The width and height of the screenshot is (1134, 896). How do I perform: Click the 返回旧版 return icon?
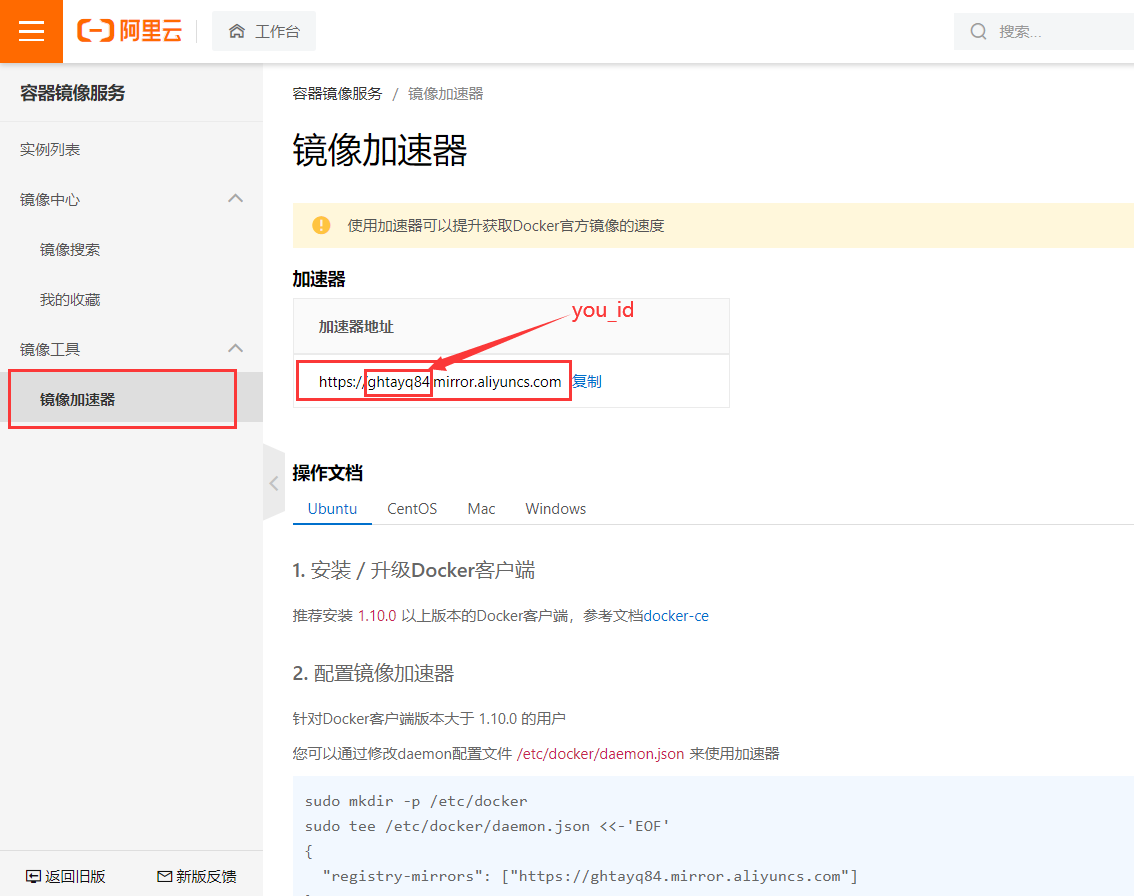pos(33,876)
